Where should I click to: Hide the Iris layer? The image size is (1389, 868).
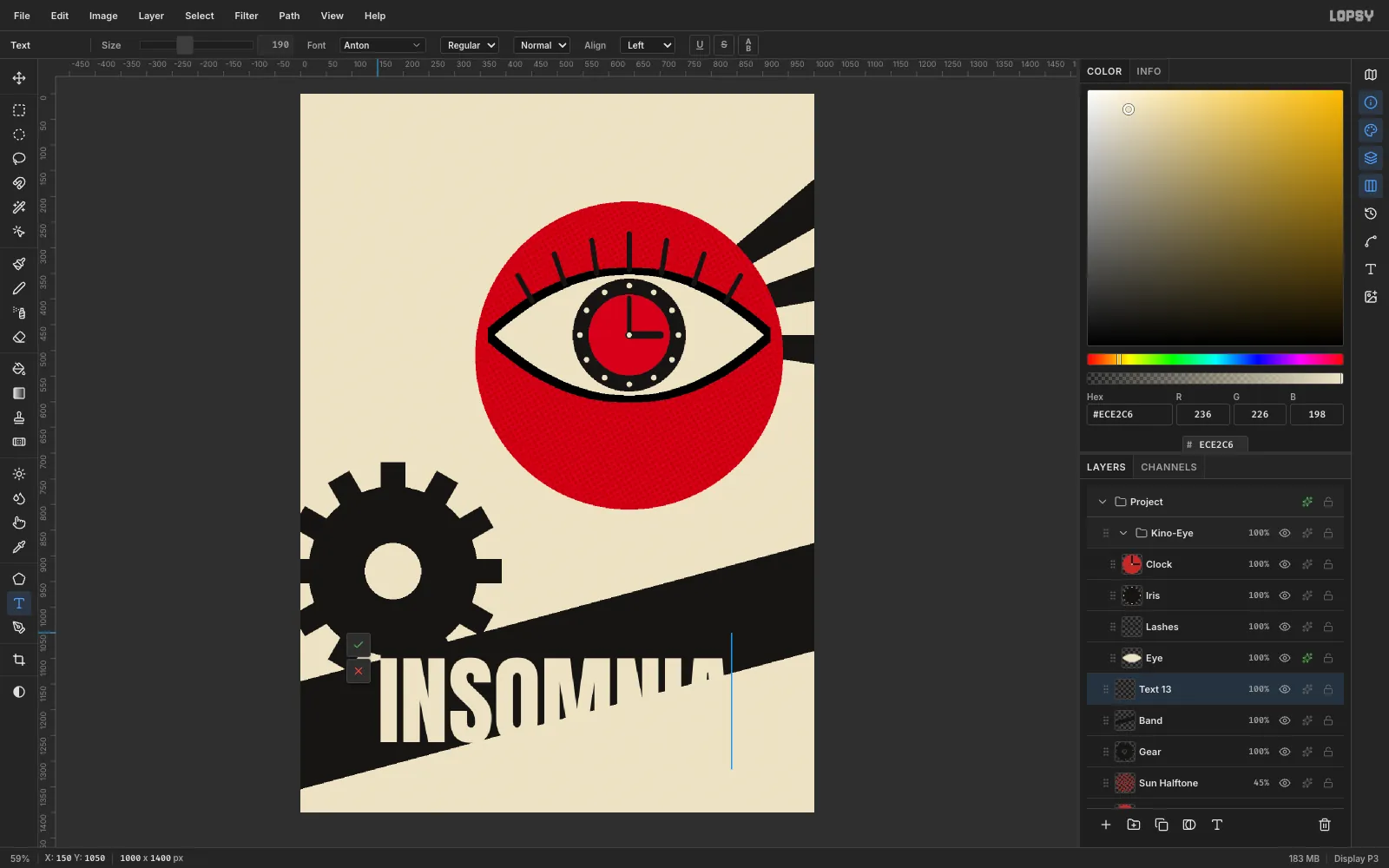[1285, 595]
